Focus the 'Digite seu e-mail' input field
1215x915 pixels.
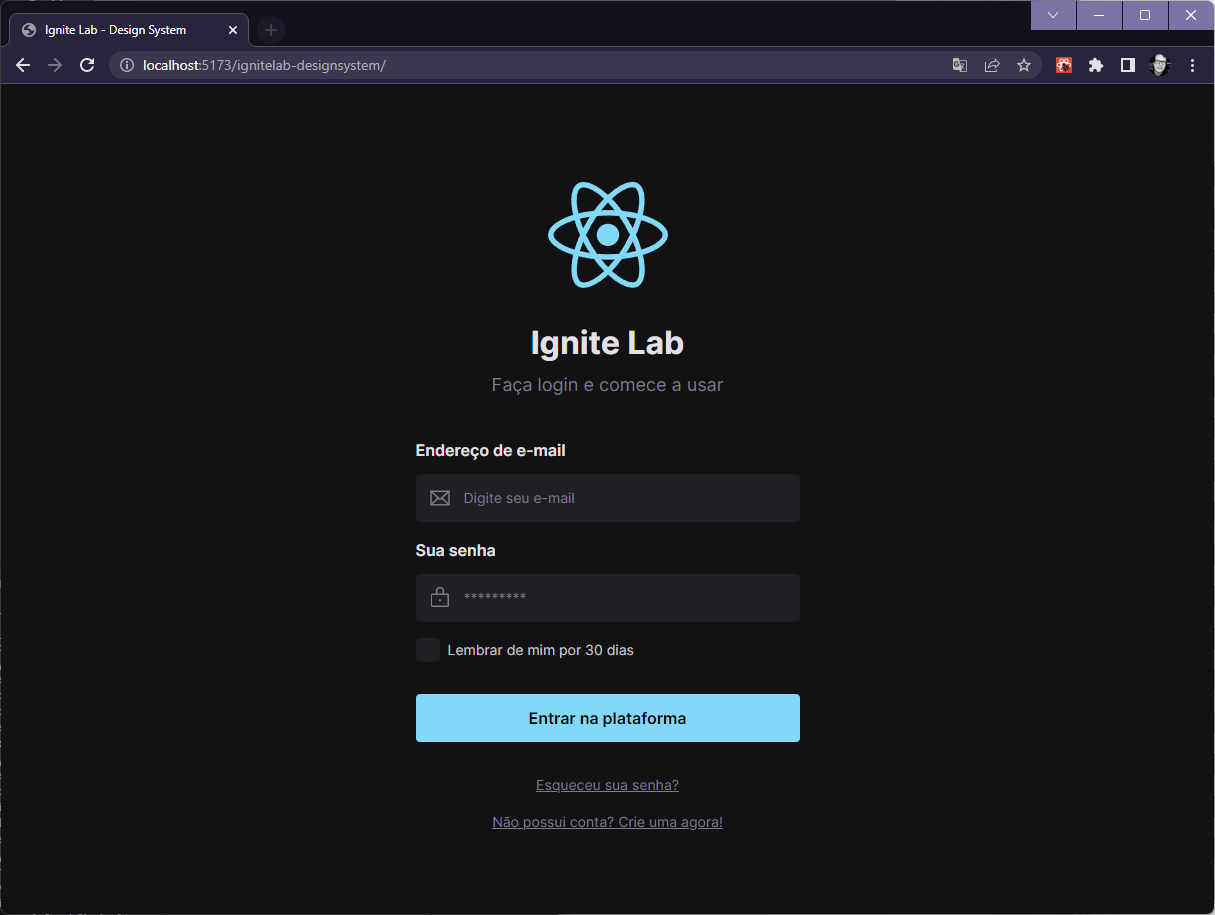(608, 498)
